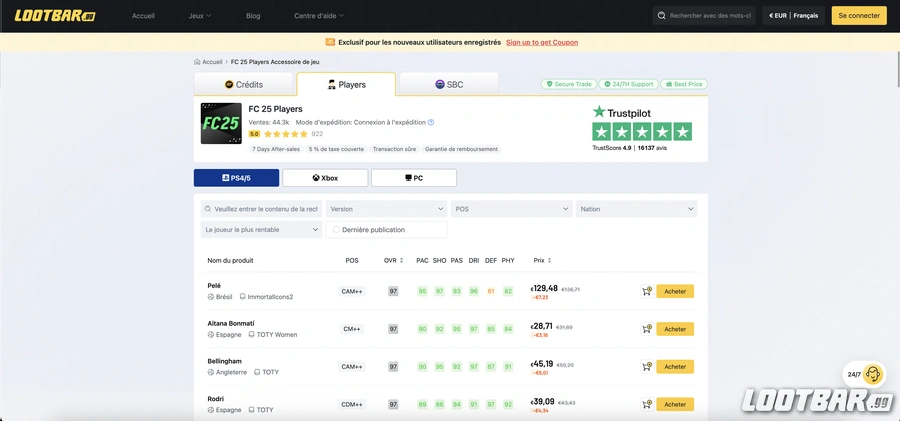
Task: Switch to the Players tab
Action: 346,84
